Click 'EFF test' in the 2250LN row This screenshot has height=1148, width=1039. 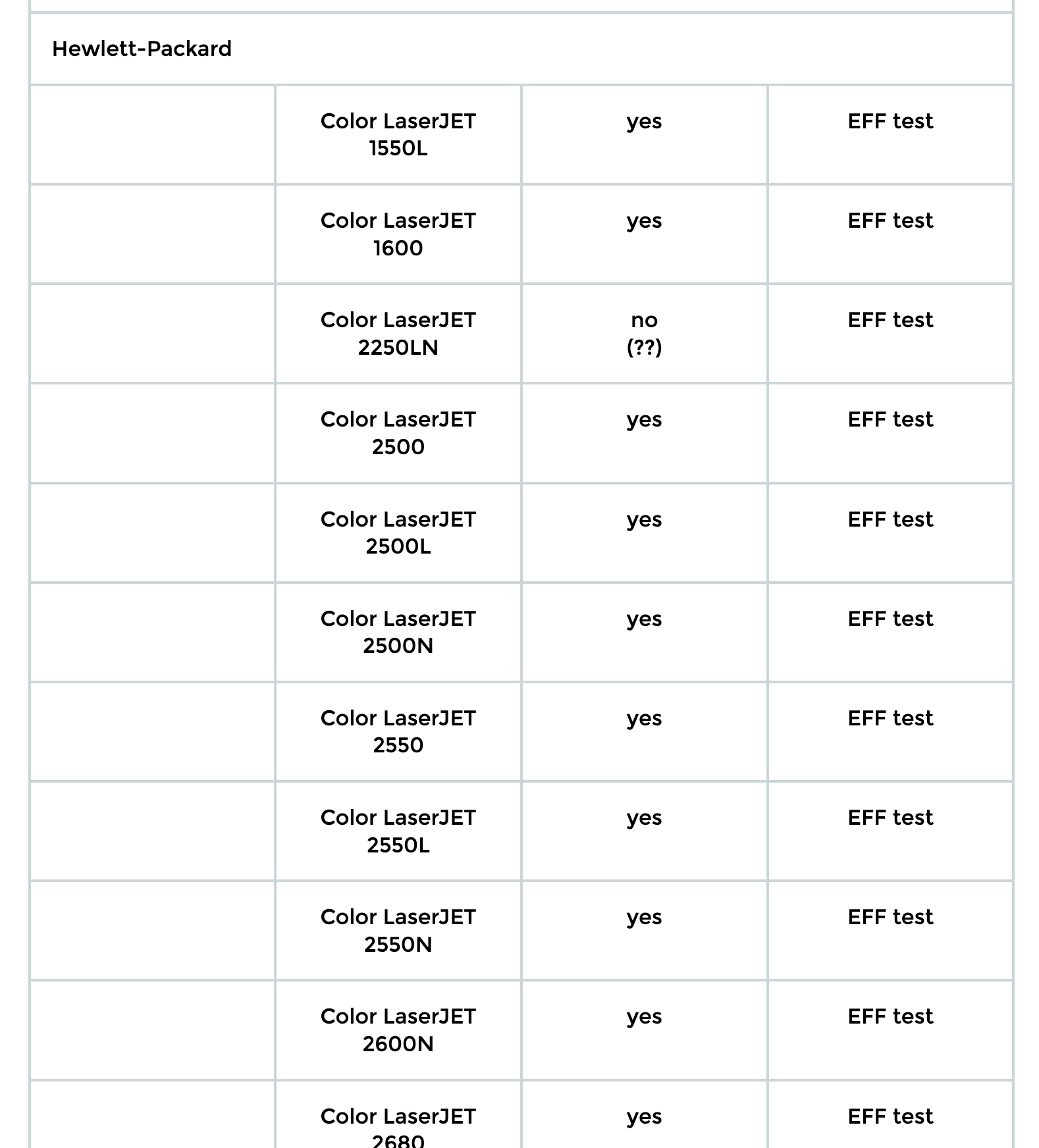(890, 320)
